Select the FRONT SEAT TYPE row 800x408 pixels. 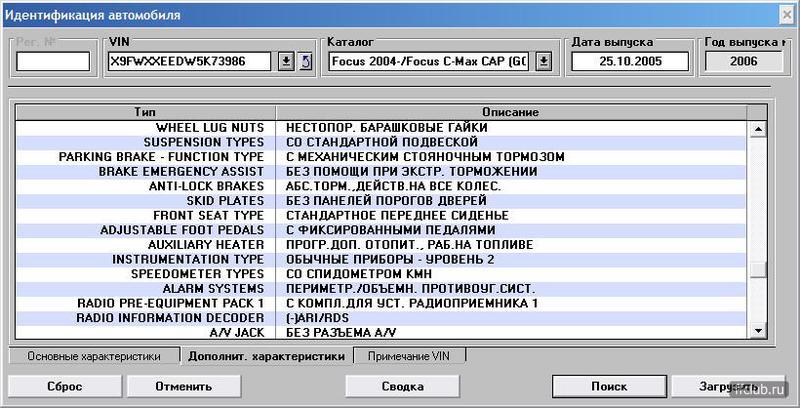coord(381,216)
